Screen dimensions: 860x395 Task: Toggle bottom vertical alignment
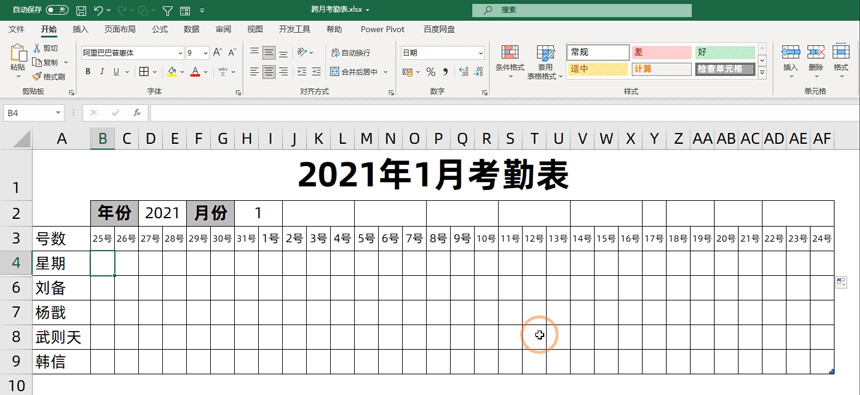click(283, 53)
